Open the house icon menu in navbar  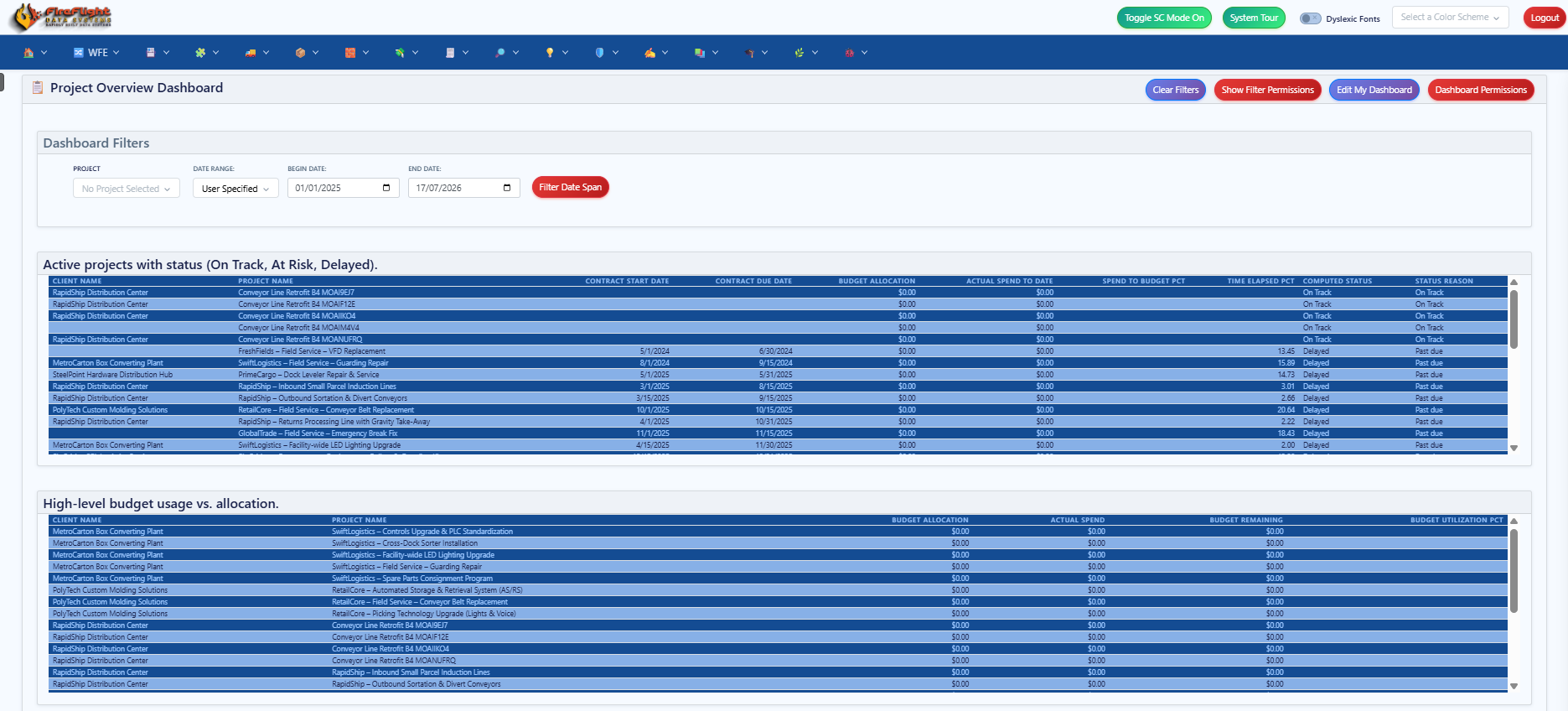tap(34, 53)
